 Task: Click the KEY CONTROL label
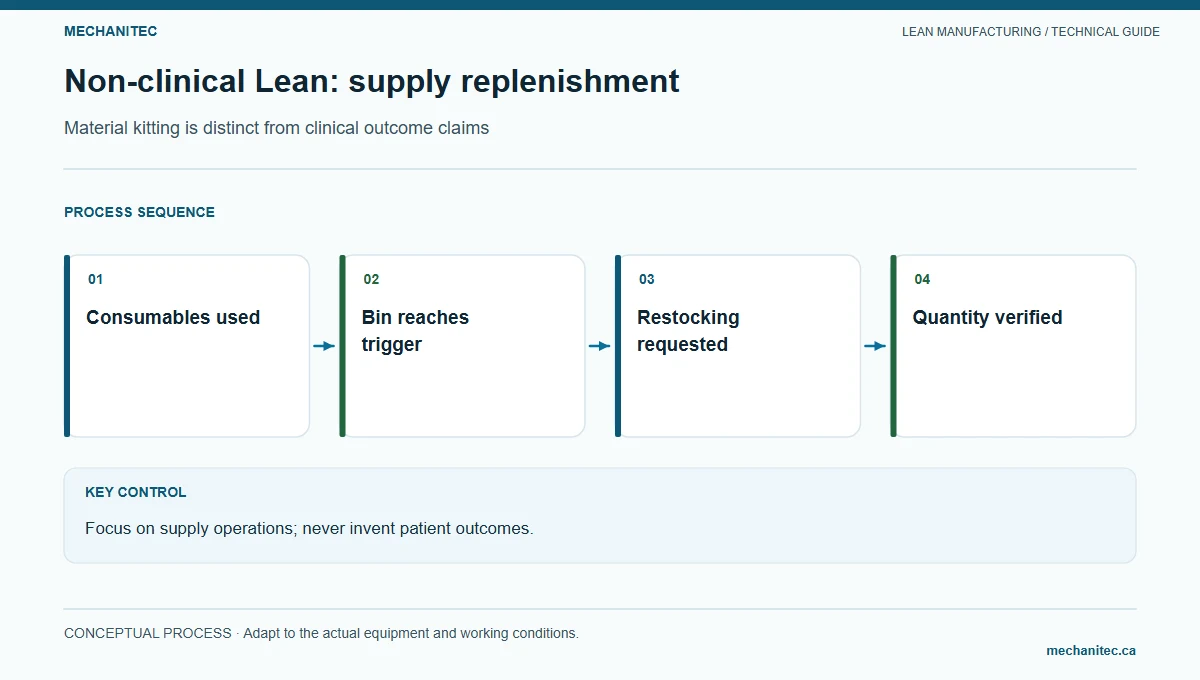(135, 492)
